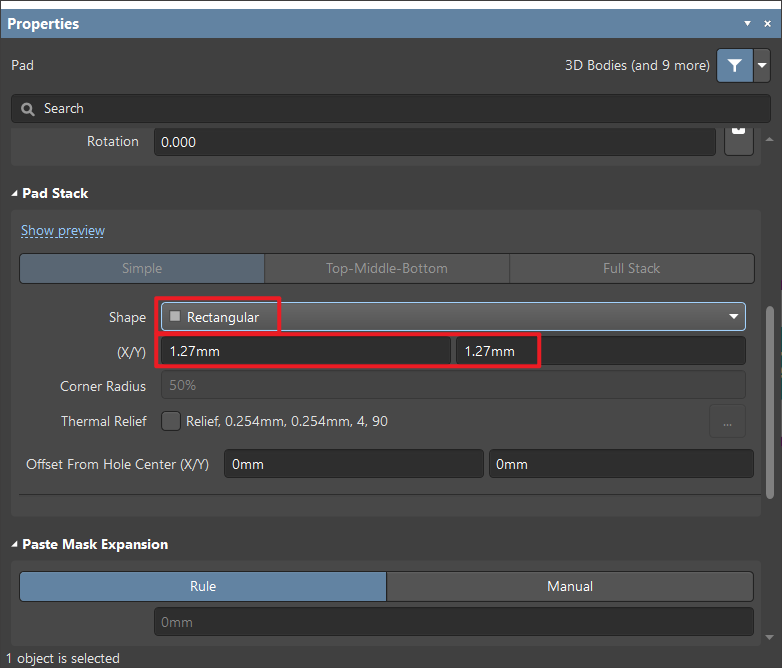Edit the pad Y size field
Screen dimensions: 782x668
click(600, 351)
